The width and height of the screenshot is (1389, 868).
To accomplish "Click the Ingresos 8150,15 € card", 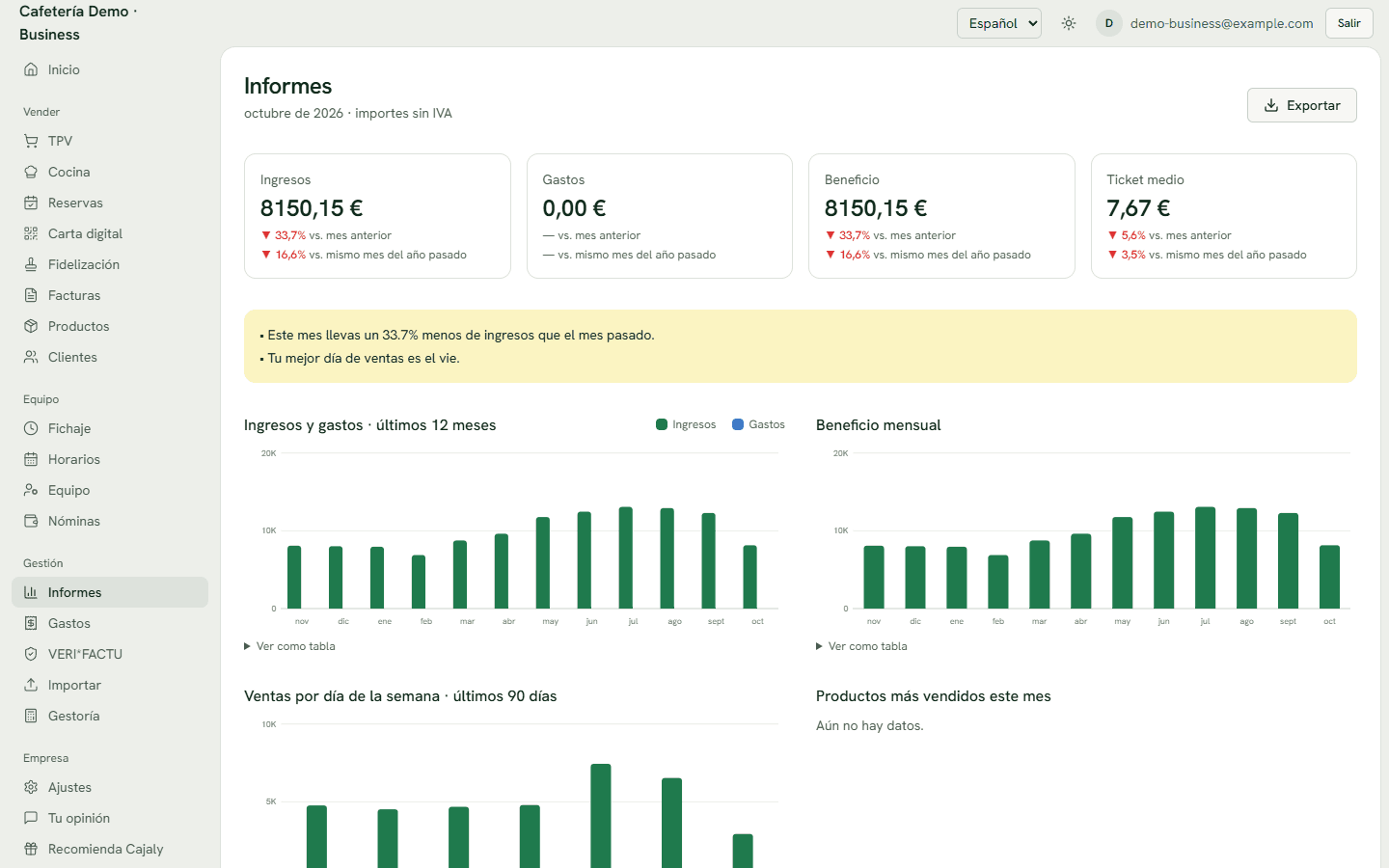I will click(377, 216).
